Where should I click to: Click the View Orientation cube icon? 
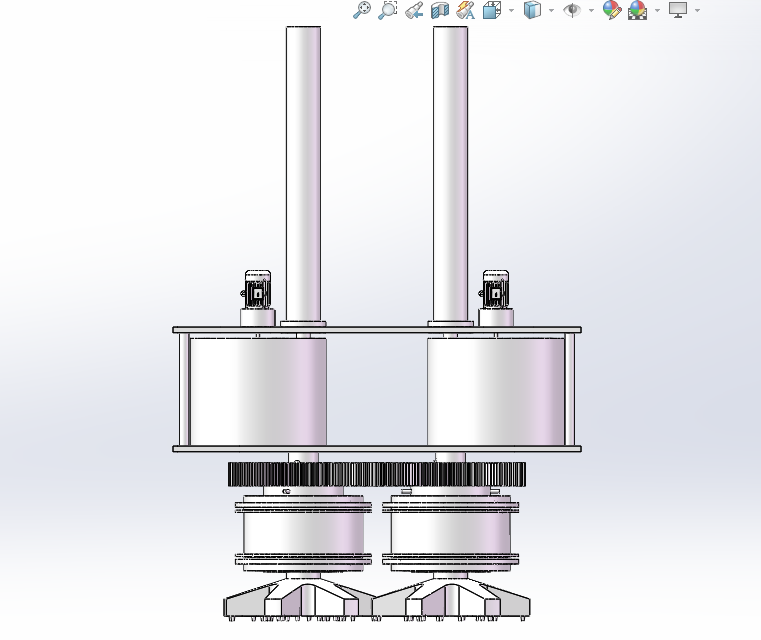(x=492, y=10)
